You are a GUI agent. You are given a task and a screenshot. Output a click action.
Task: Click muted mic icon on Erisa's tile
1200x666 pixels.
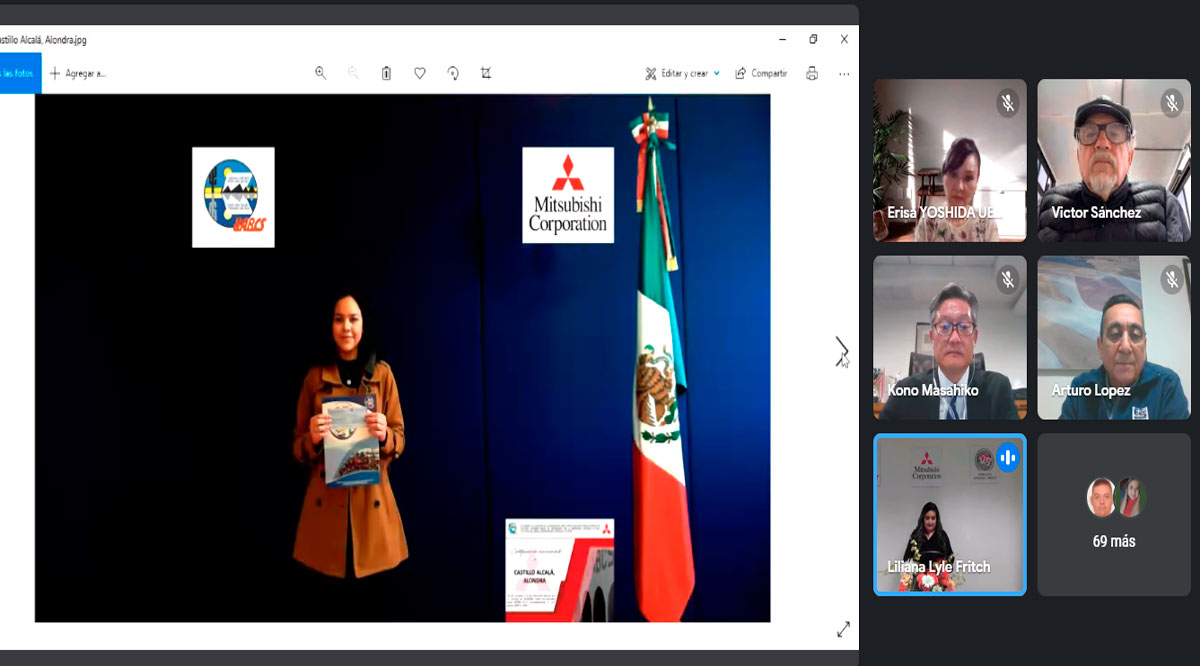[1007, 102]
